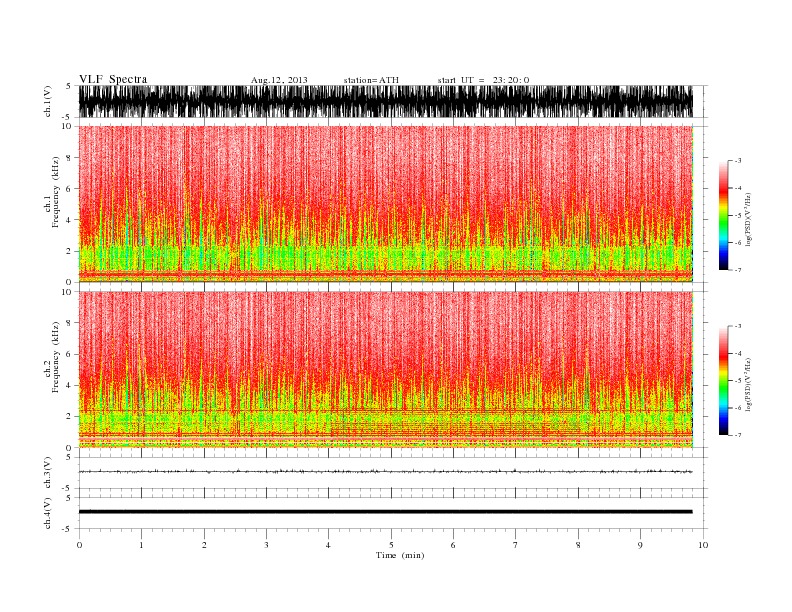Click time axis tick label '7'
Image resolution: width=792 pixels, height=612 pixels.
coord(516,545)
